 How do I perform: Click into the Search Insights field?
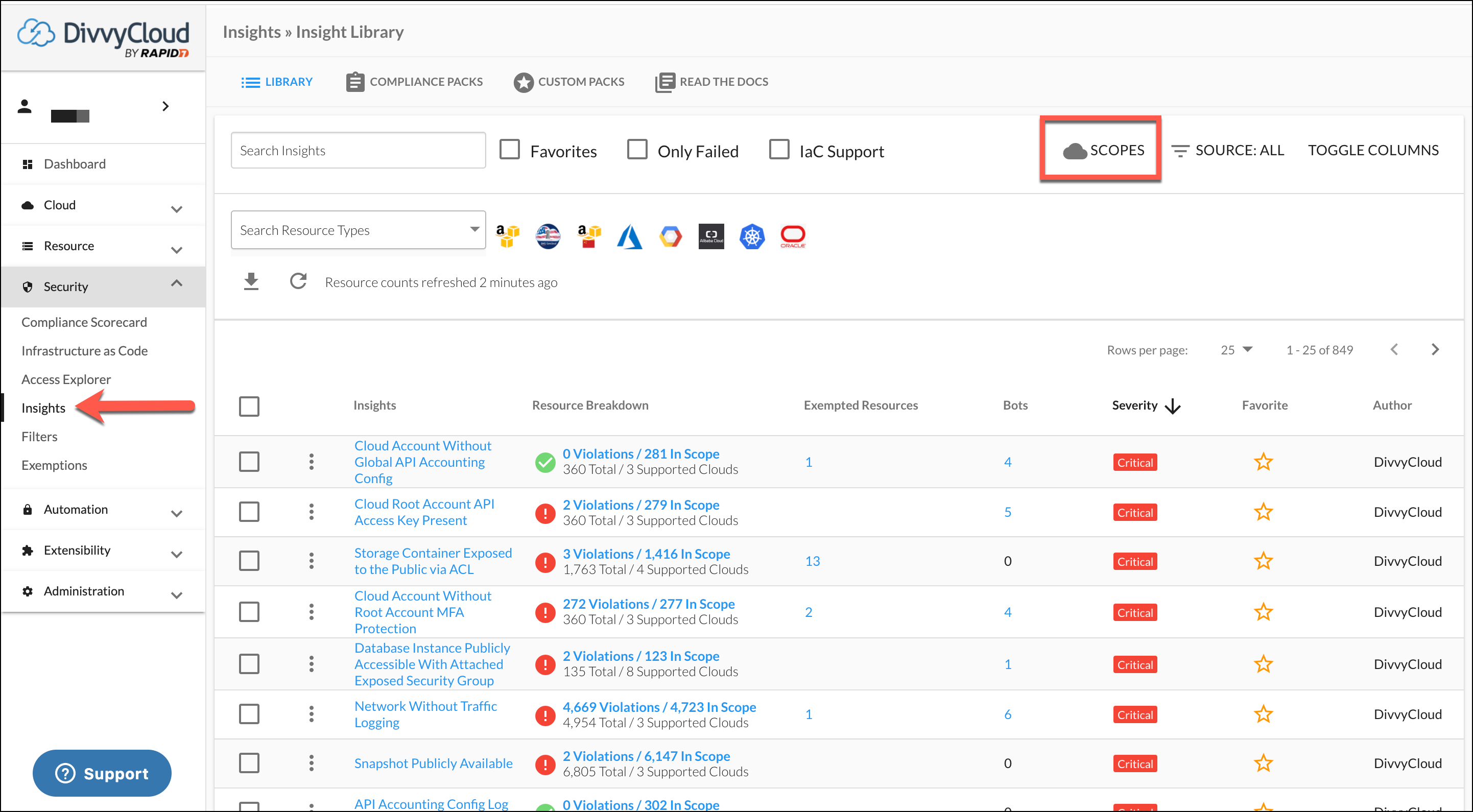pos(359,150)
